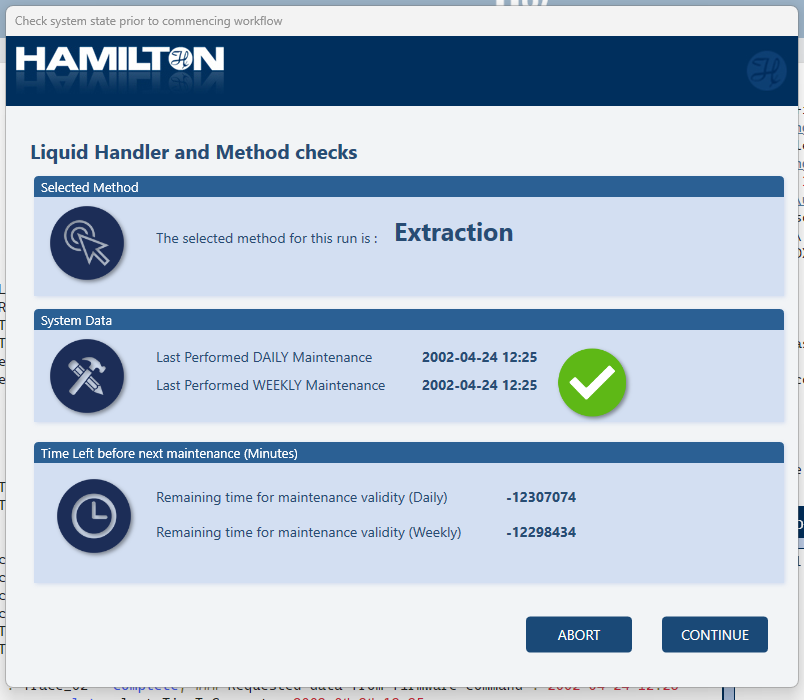This screenshot has height=700, width=804.
Task: Select the Extraction method name text
Action: 453,233
